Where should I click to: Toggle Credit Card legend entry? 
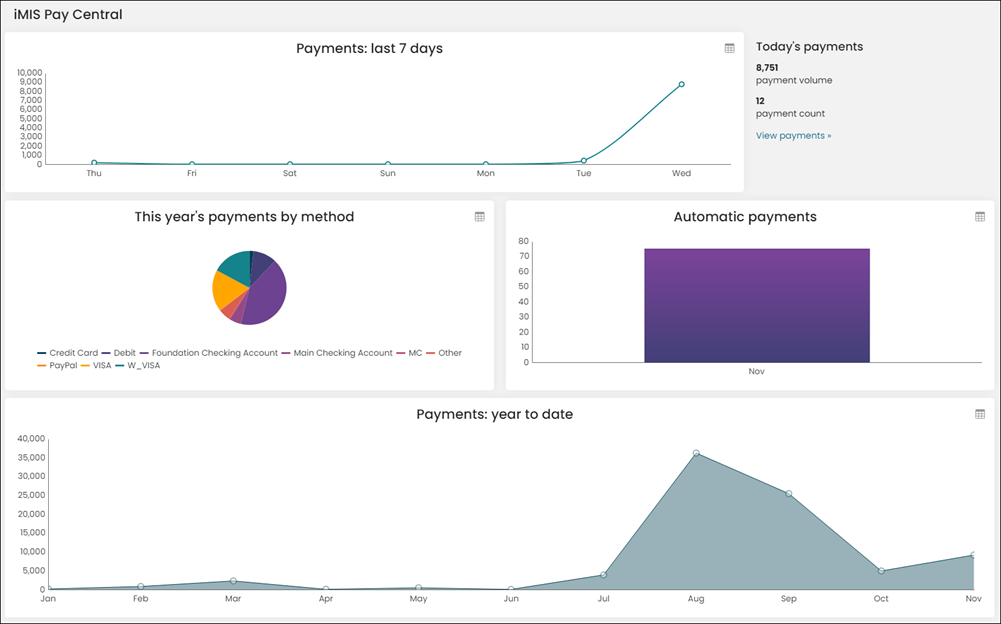pos(68,353)
